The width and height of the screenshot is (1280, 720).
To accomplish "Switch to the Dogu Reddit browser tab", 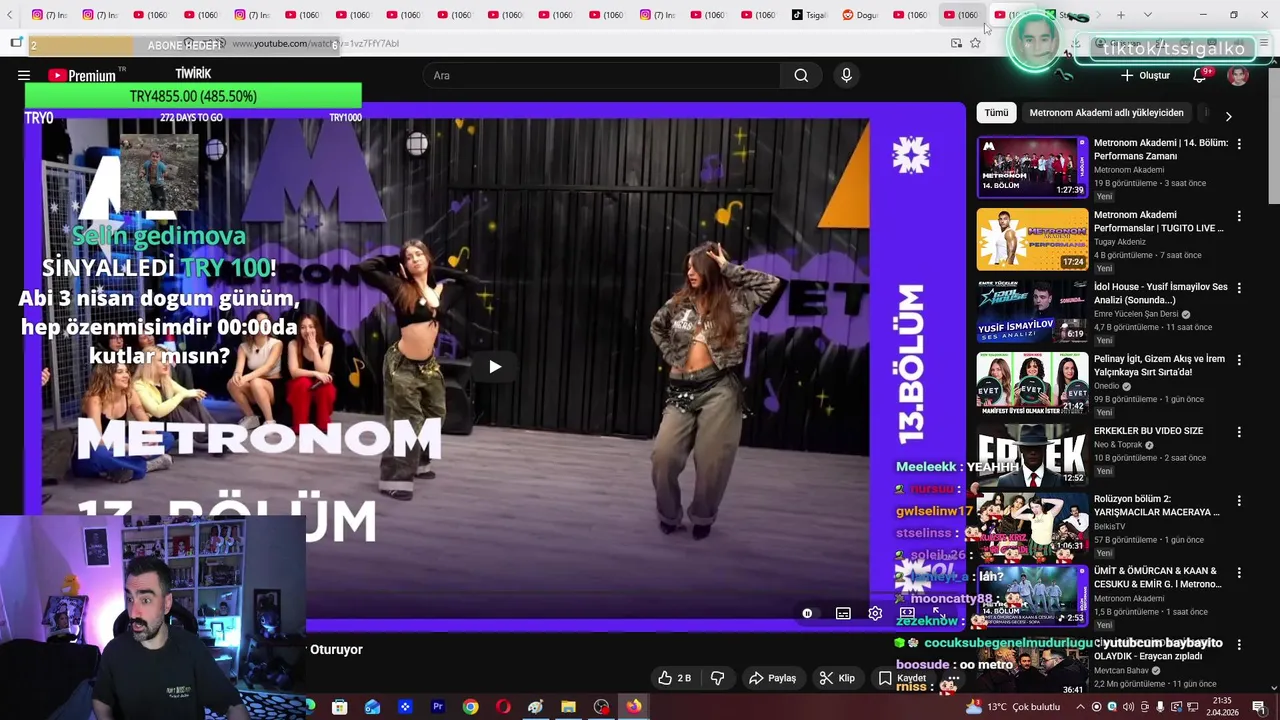I will pos(861,15).
